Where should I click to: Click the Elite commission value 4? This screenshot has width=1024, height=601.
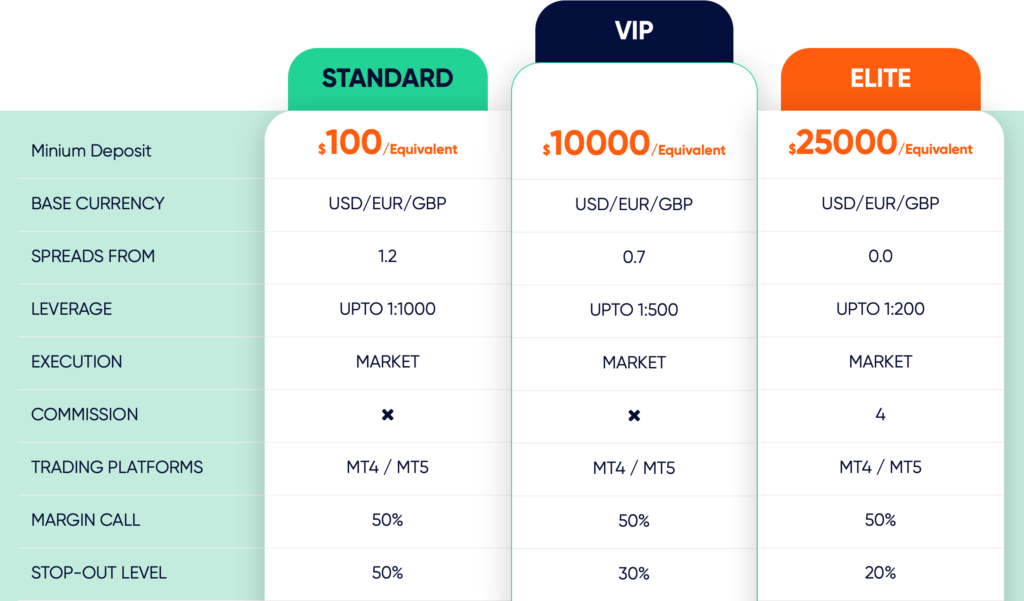pyautogui.click(x=880, y=414)
